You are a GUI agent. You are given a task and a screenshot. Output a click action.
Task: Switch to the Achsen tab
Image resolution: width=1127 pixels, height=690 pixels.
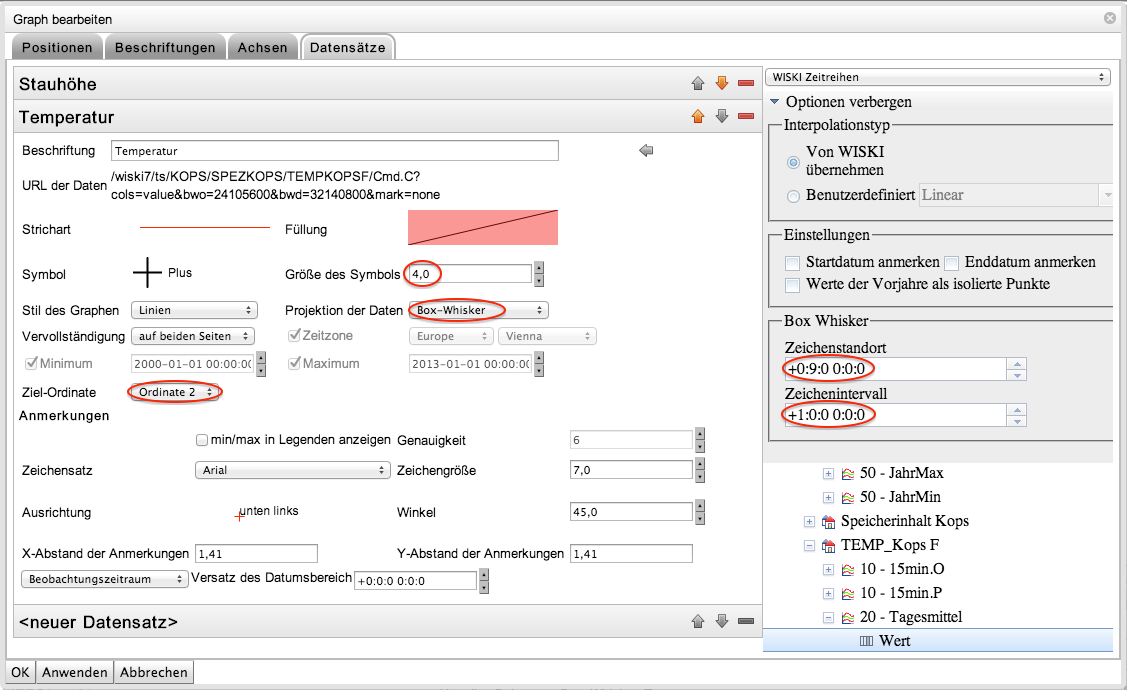262,47
